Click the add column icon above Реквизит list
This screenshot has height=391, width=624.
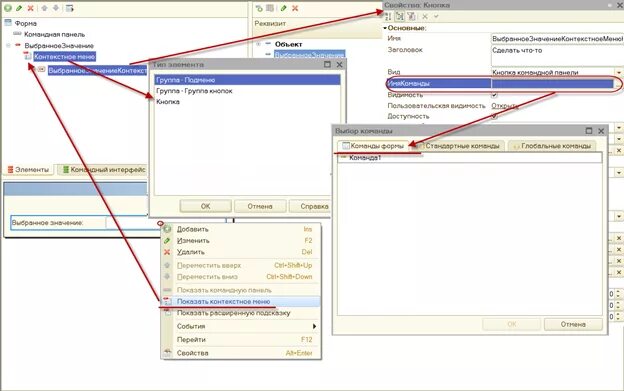(x=270, y=8)
